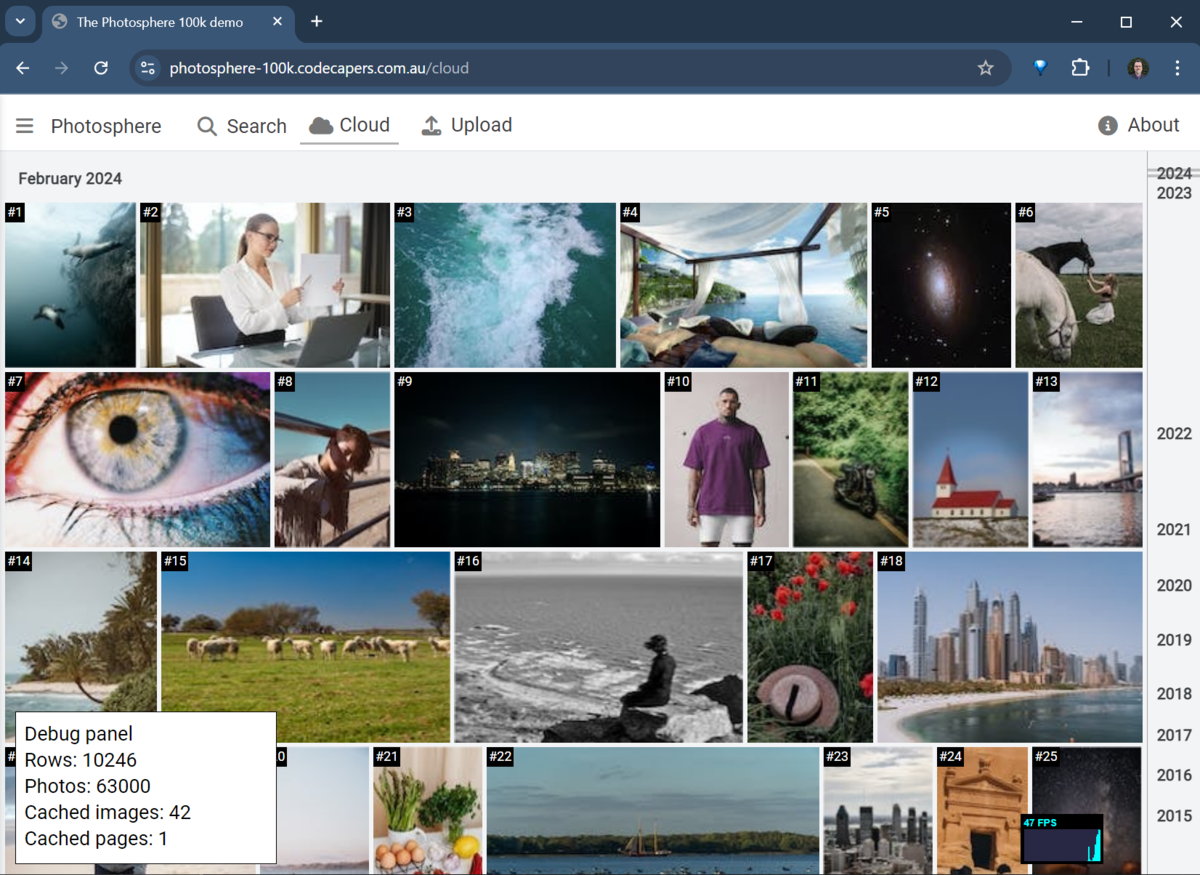Click the Photosphere title link
The image size is (1200, 875).
coord(106,126)
